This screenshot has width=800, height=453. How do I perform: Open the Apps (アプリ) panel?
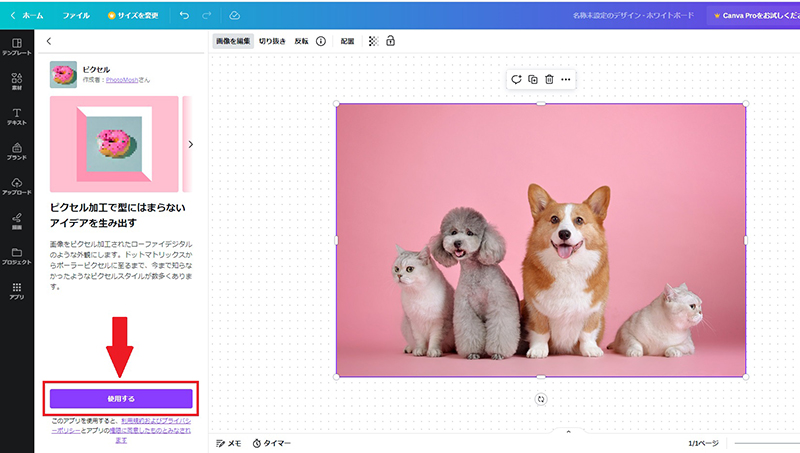pos(17,291)
